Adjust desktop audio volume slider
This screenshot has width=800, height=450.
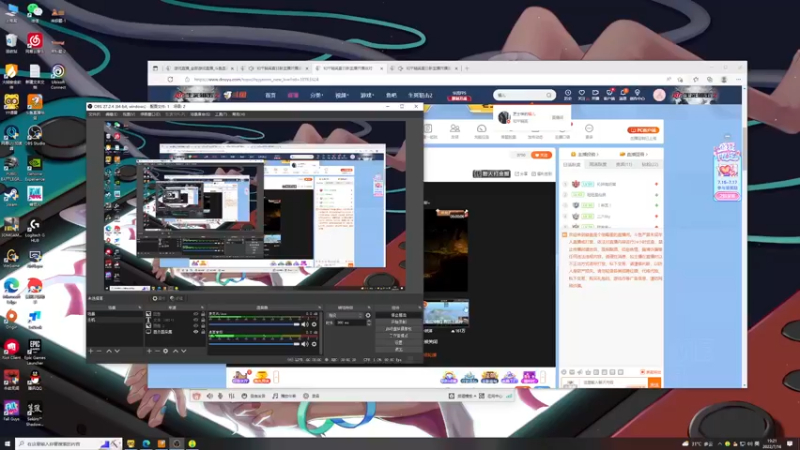pyautogui.click(x=255, y=344)
